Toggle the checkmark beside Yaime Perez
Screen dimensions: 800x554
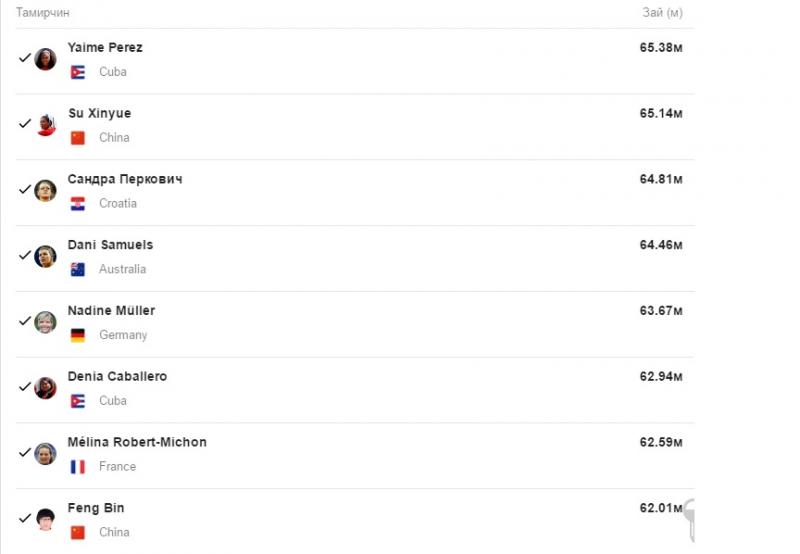tap(25, 58)
